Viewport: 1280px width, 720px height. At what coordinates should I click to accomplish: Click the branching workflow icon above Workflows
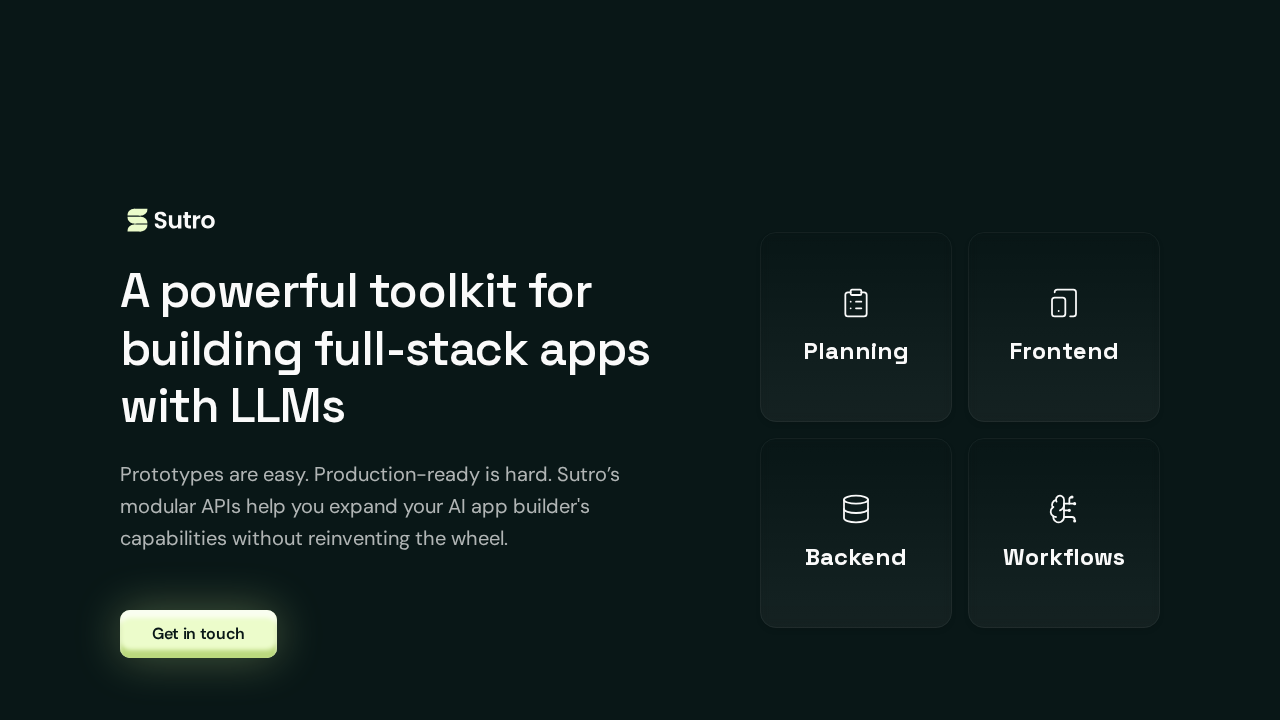click(x=1064, y=509)
